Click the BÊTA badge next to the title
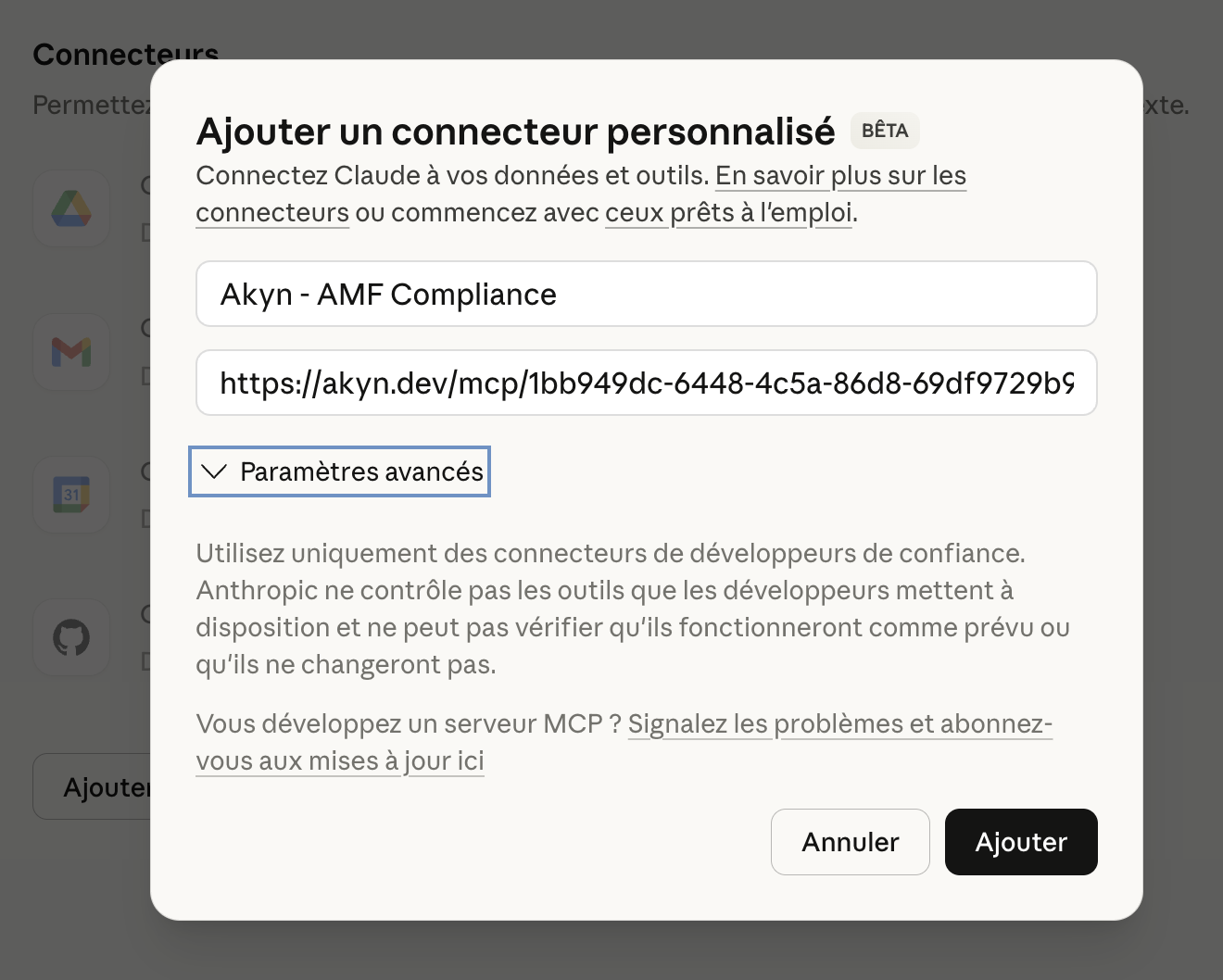The width and height of the screenshot is (1223, 980). coord(884,131)
